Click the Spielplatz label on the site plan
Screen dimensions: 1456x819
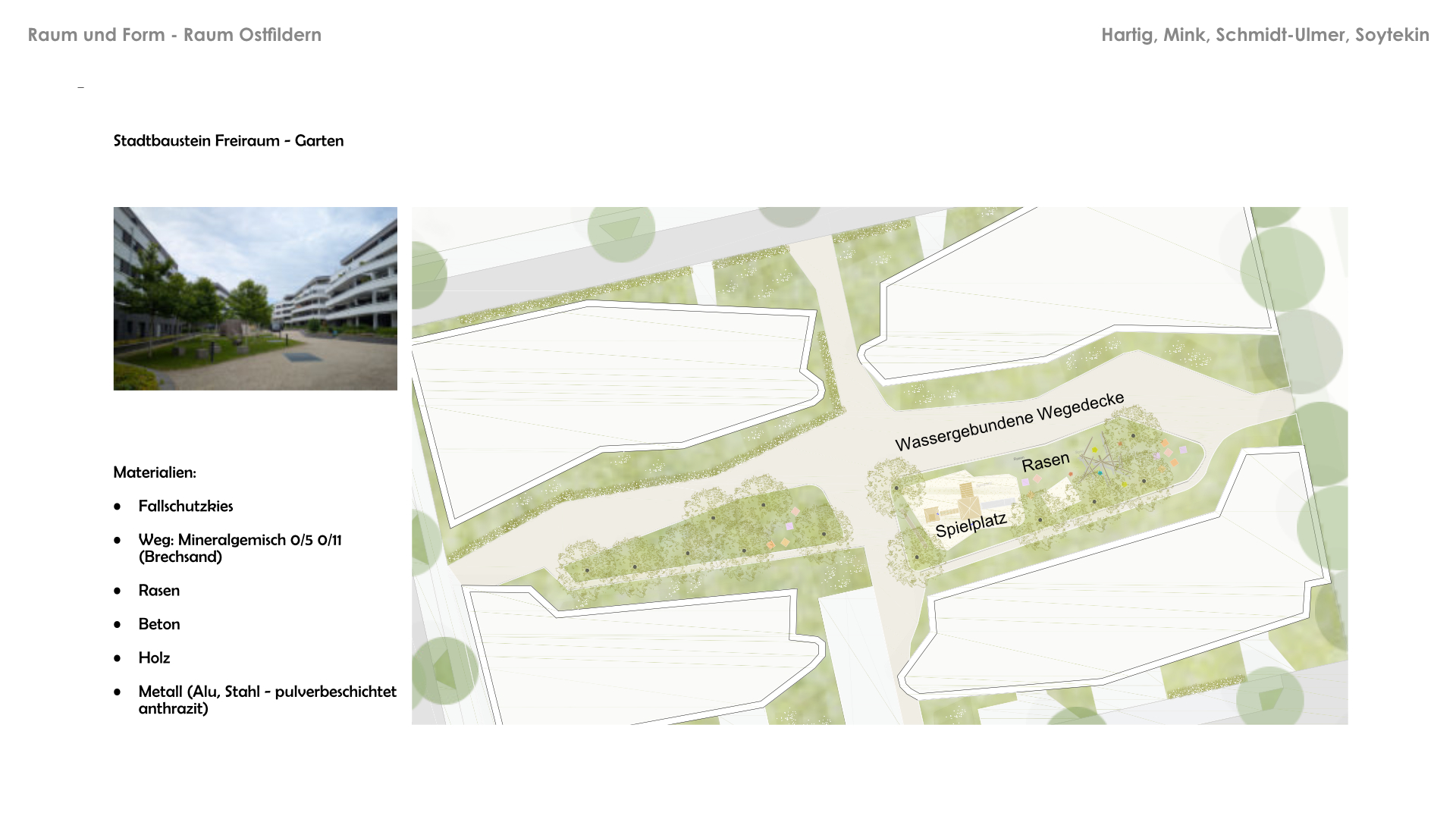point(972,525)
